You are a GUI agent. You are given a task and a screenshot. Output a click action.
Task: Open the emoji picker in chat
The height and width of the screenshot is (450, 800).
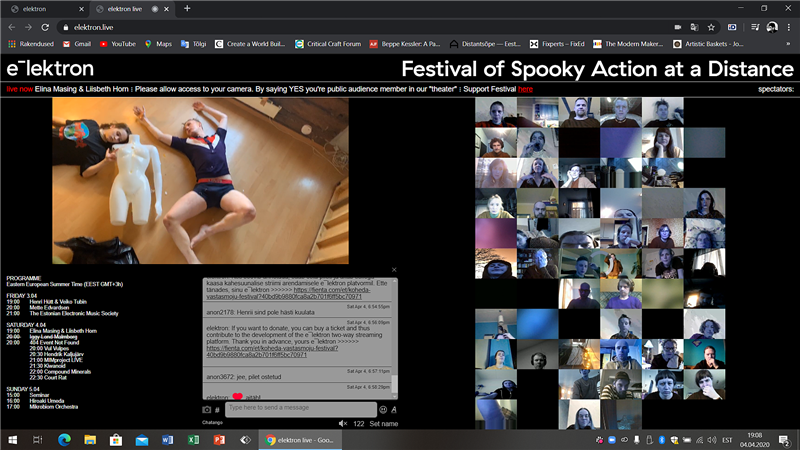(383, 409)
